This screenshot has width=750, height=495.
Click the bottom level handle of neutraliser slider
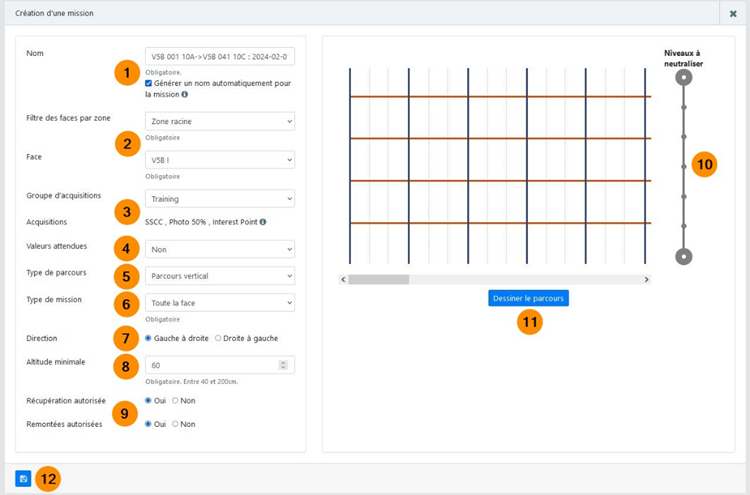[683, 256]
